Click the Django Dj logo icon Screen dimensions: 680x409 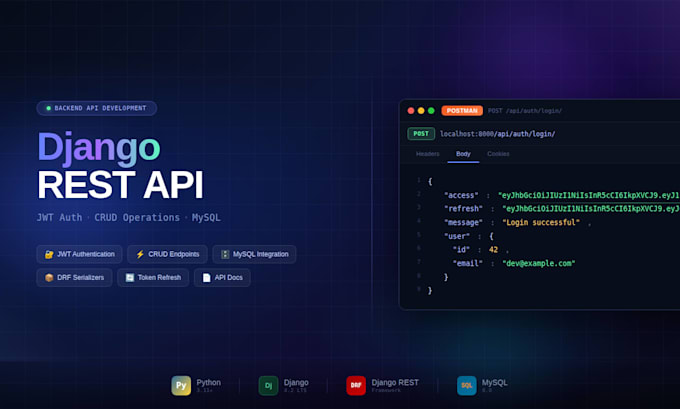coord(268,386)
